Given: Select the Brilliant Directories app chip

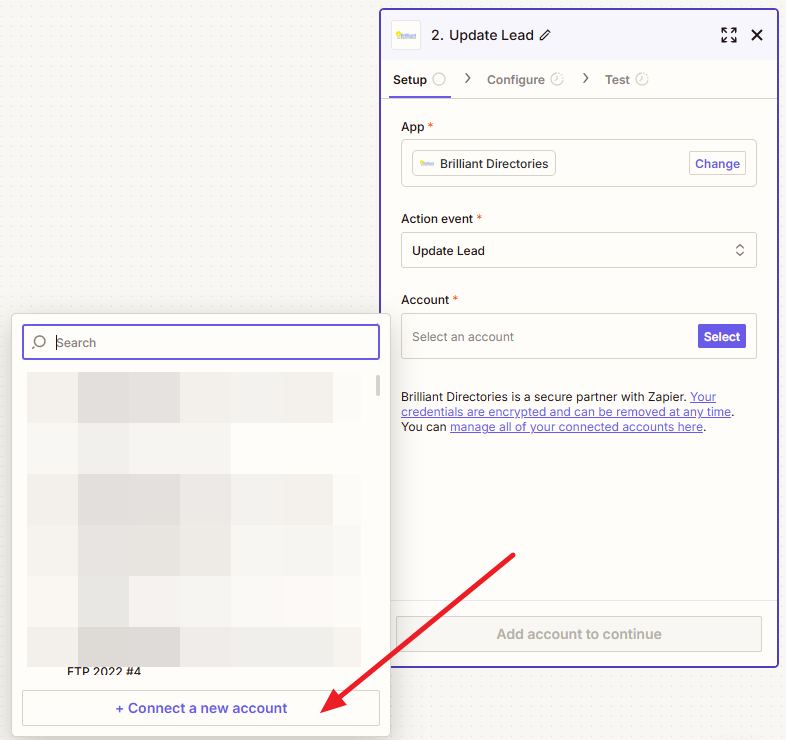Looking at the screenshot, I should point(484,163).
